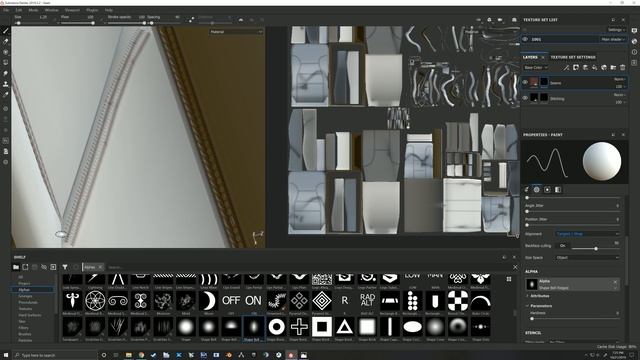Open the Shelf filter funnel icon
640x360 pixels.
pyautogui.click(x=64, y=267)
